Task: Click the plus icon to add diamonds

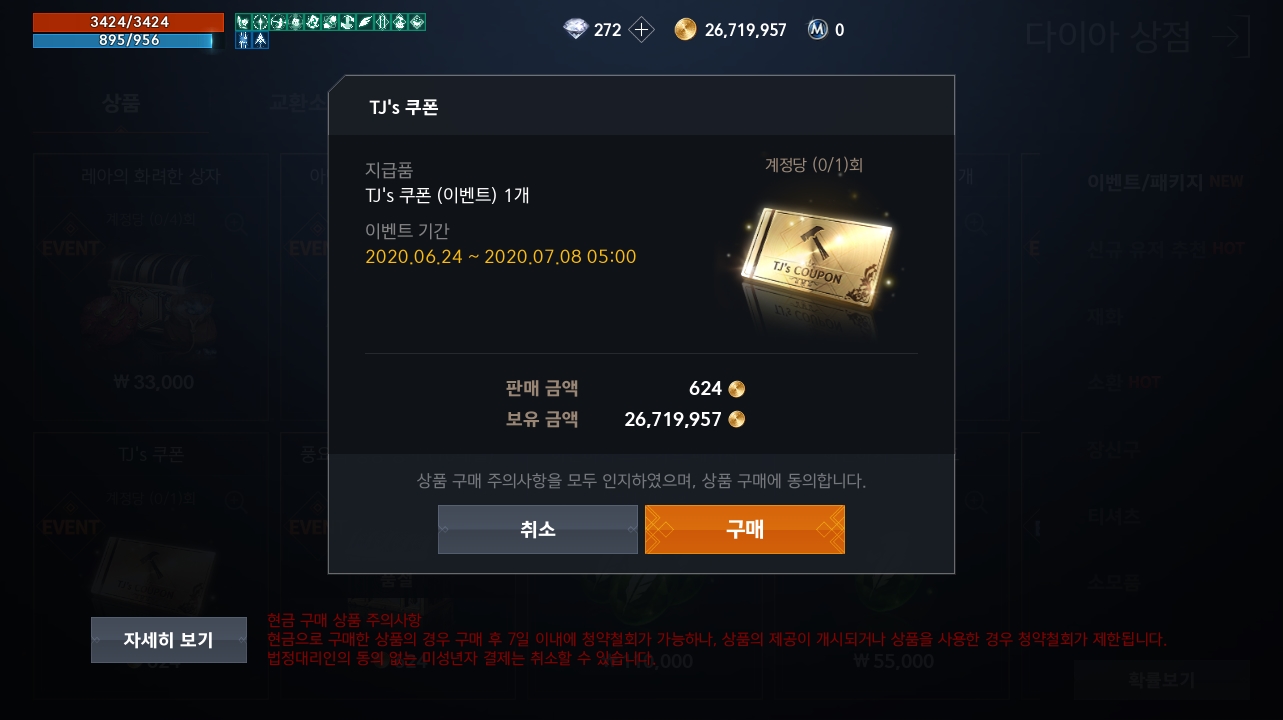Action: point(641,30)
